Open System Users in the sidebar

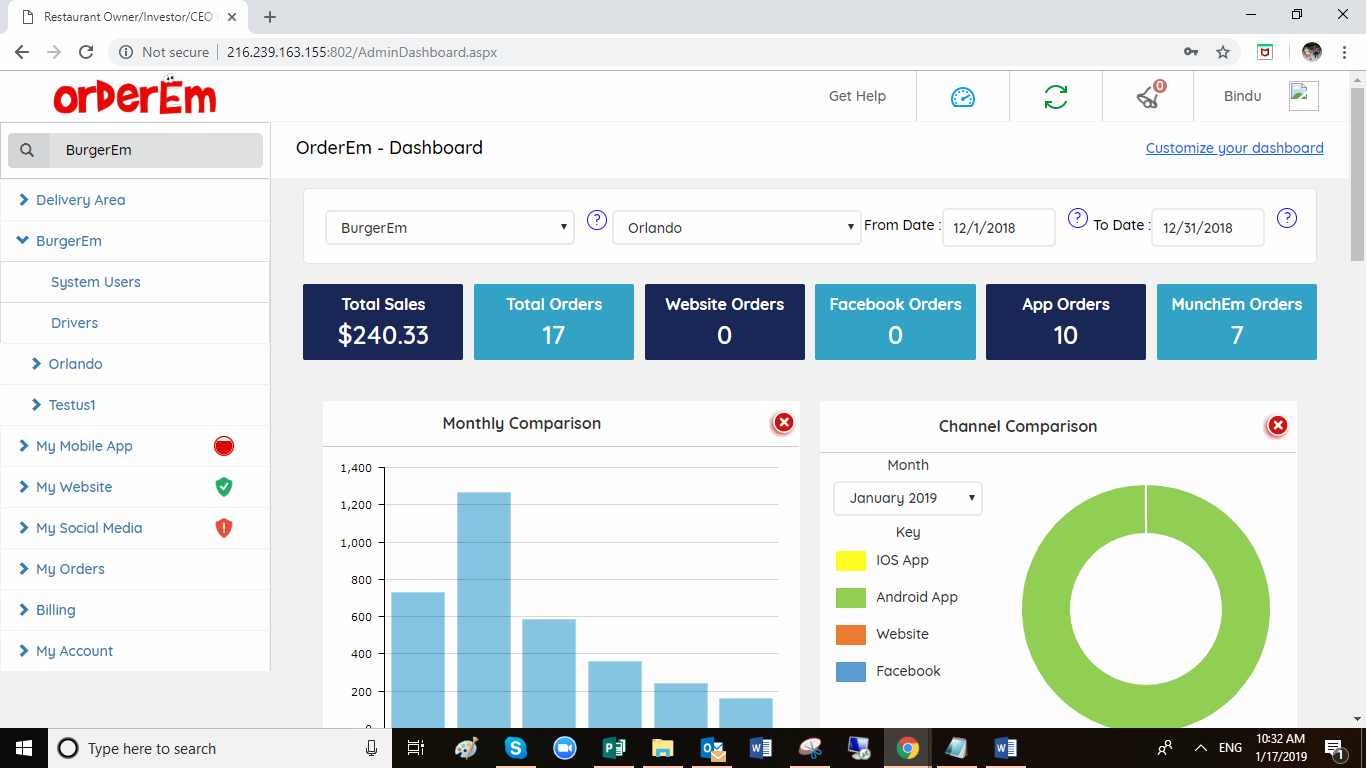96,282
